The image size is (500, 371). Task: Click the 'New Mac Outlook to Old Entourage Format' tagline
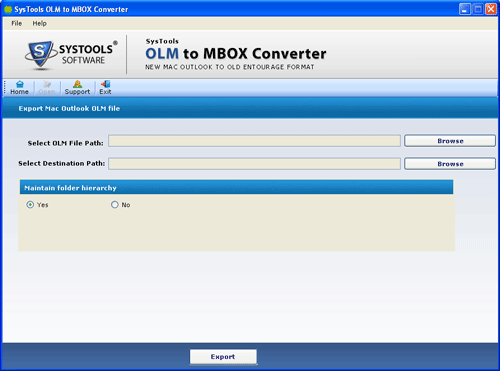230,67
